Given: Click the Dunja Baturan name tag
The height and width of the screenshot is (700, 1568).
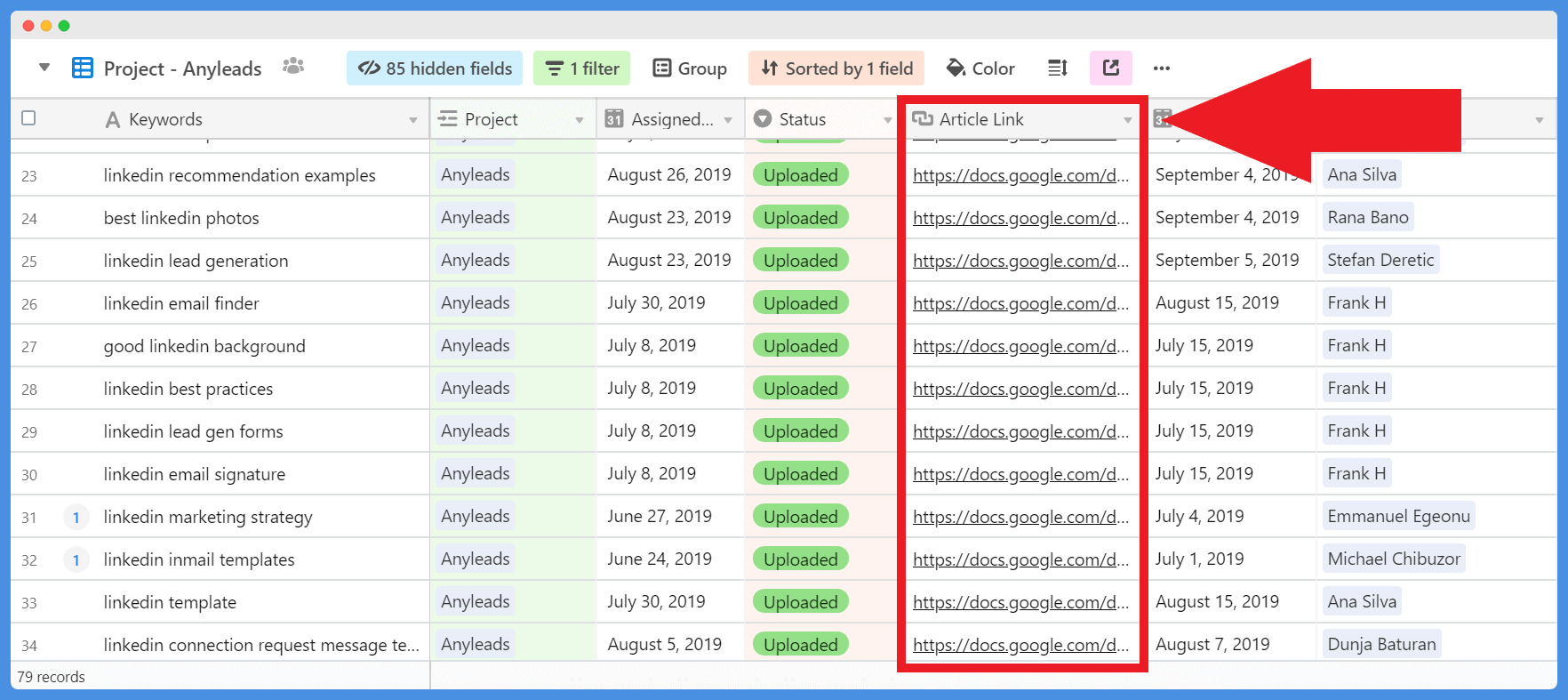Looking at the screenshot, I should [x=1381, y=644].
